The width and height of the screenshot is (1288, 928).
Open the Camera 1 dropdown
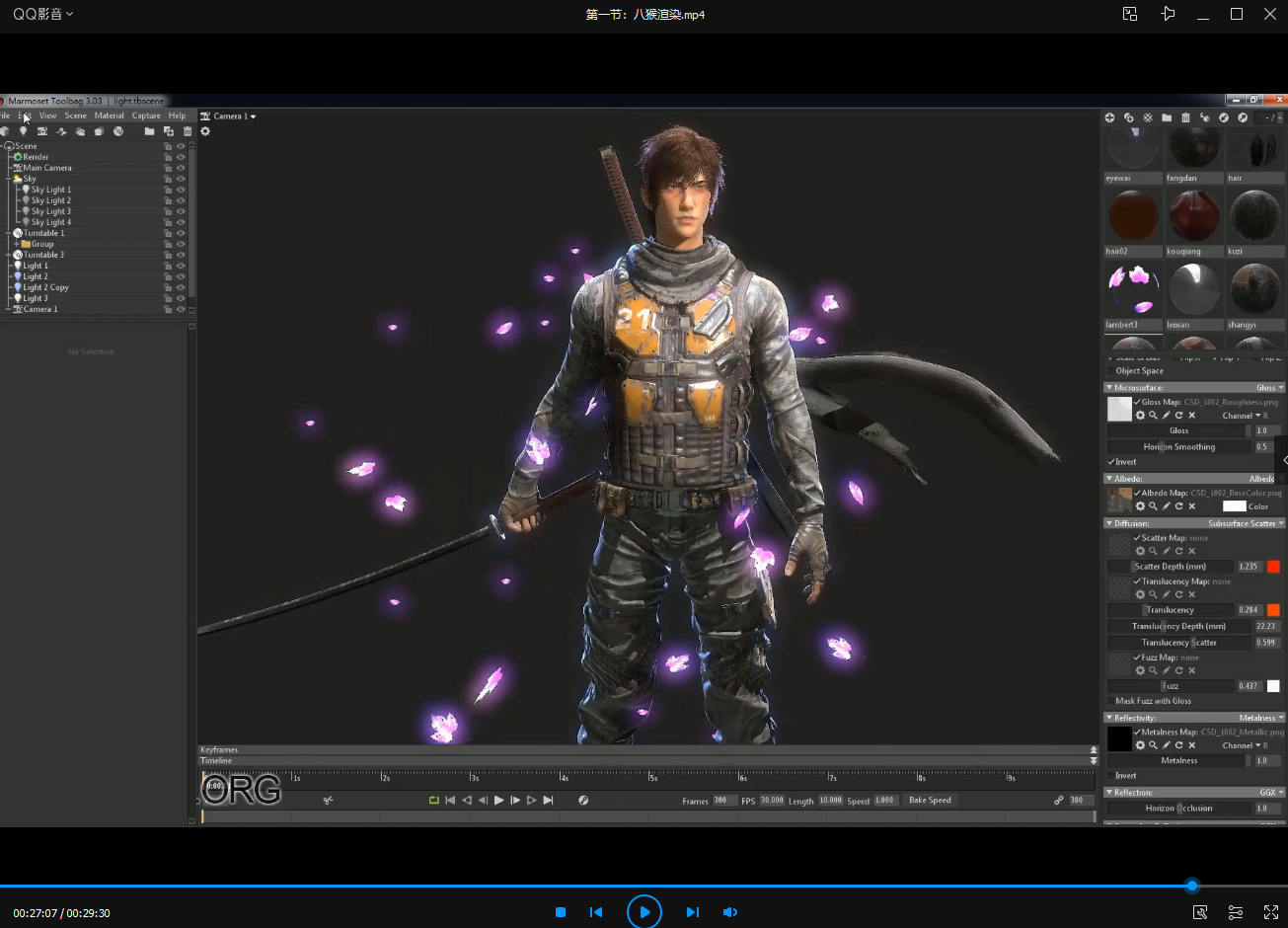click(234, 116)
